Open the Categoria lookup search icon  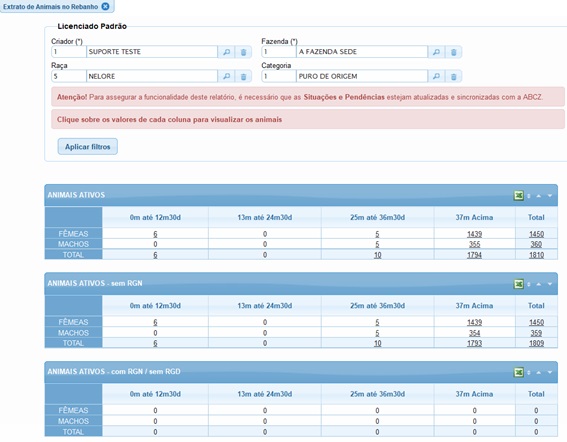click(x=436, y=76)
